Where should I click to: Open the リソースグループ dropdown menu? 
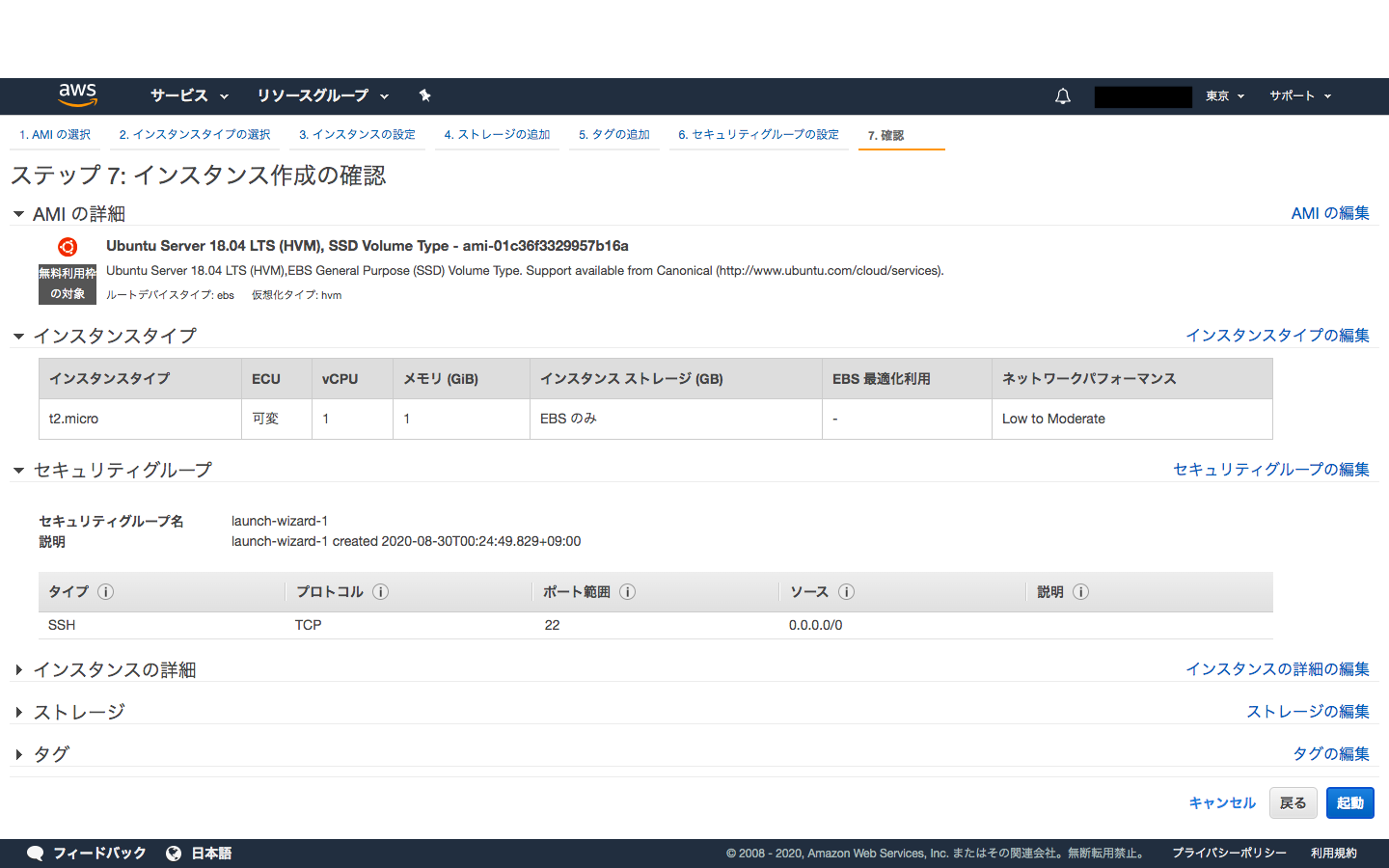point(322,95)
